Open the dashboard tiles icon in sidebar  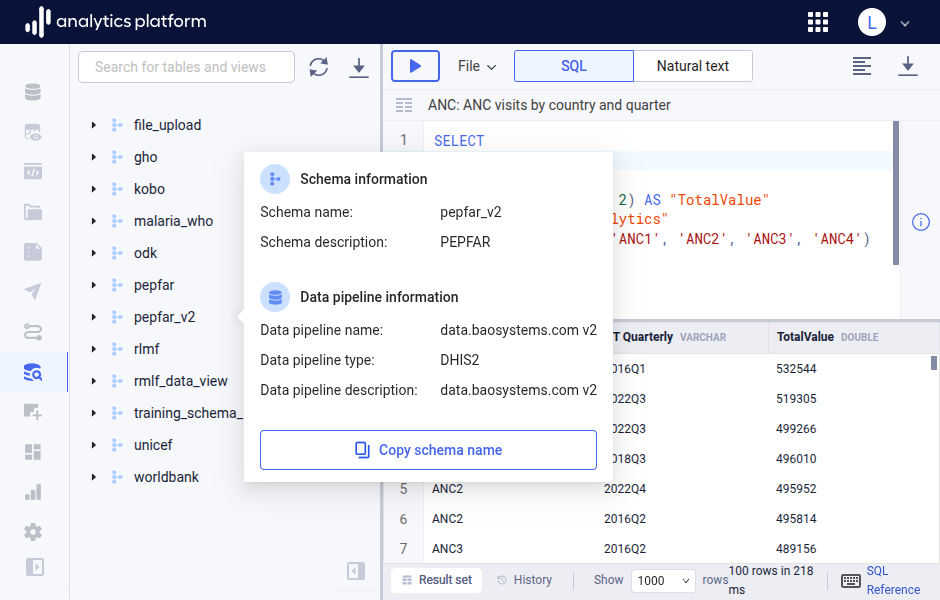coord(33,452)
